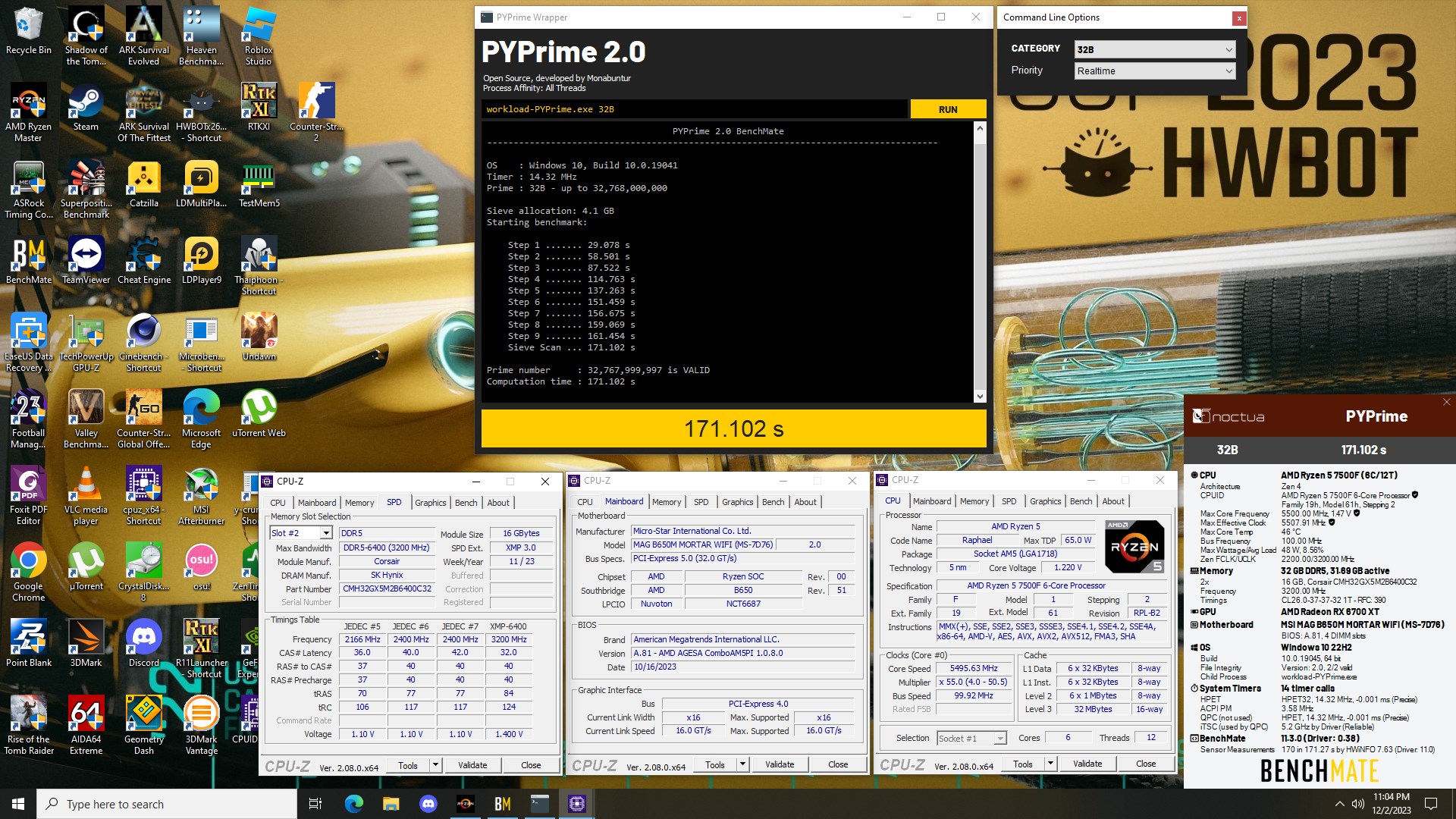1456x819 pixels.
Task: Open TeamViewer desktop icon
Action: pos(86,261)
